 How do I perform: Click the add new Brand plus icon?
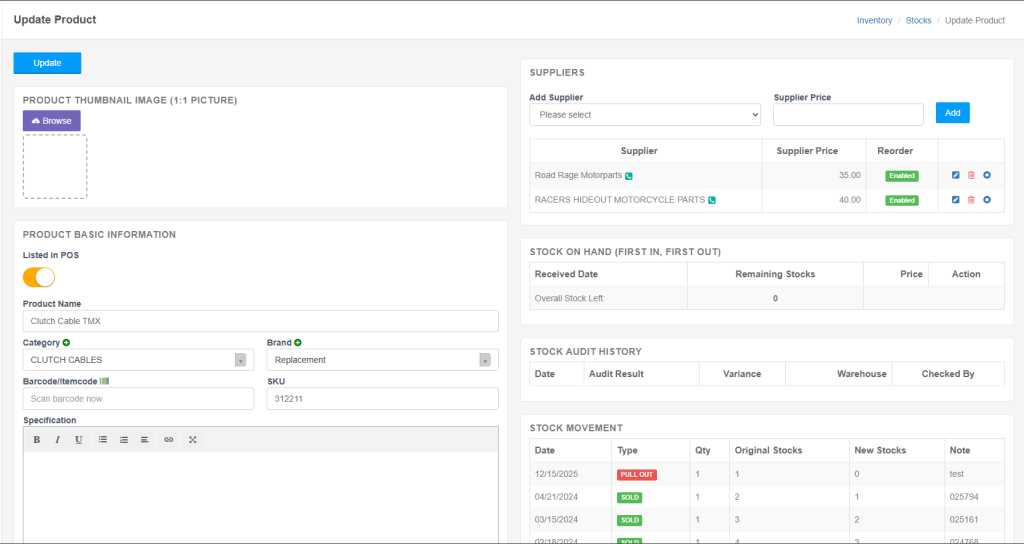(298, 343)
